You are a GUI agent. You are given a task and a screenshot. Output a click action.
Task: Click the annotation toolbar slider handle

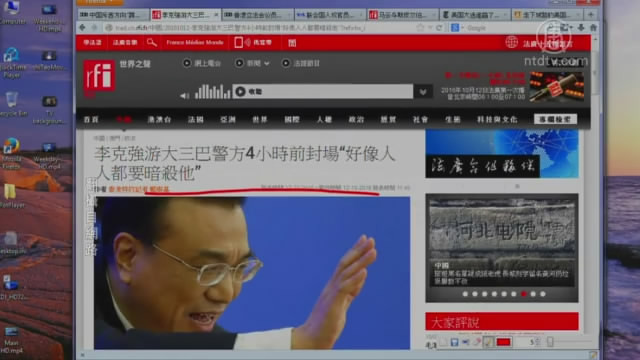click(550, 342)
